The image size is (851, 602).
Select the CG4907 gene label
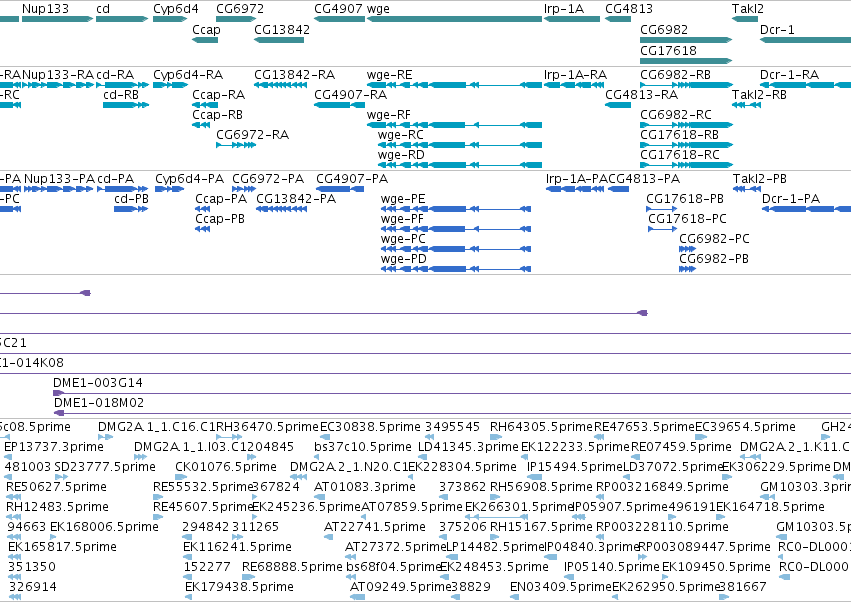click(338, 9)
